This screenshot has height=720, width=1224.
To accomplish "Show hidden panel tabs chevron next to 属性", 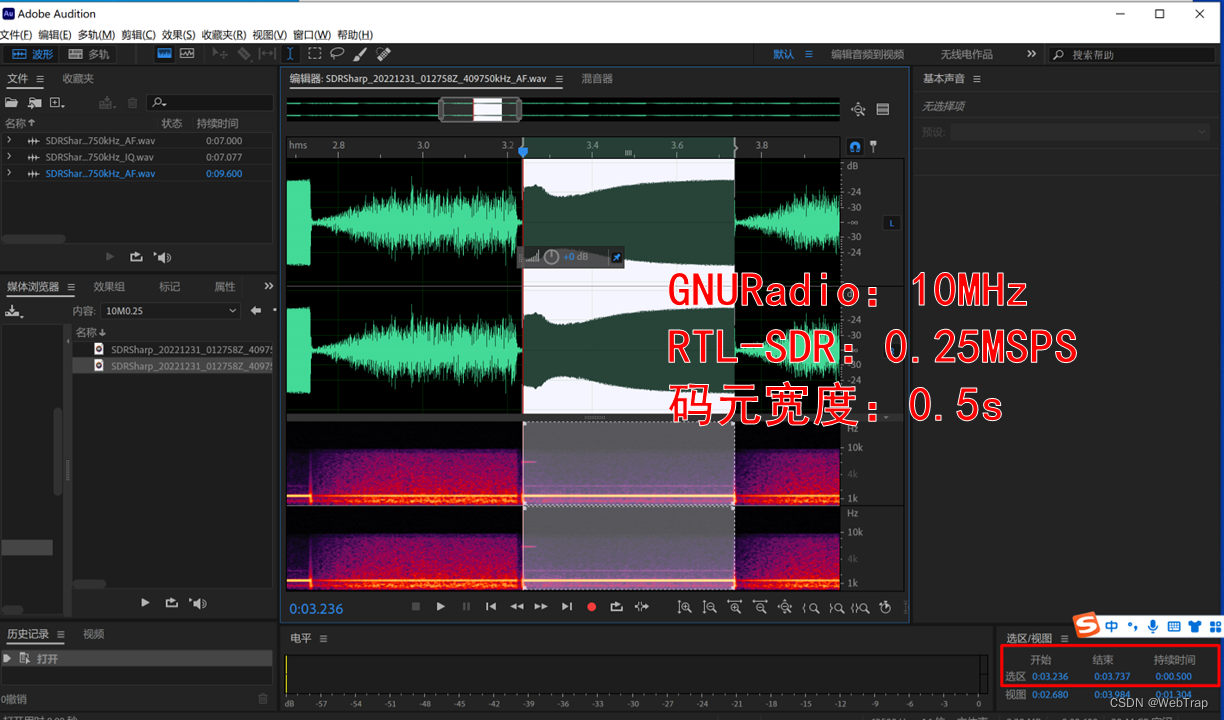I will [268, 287].
